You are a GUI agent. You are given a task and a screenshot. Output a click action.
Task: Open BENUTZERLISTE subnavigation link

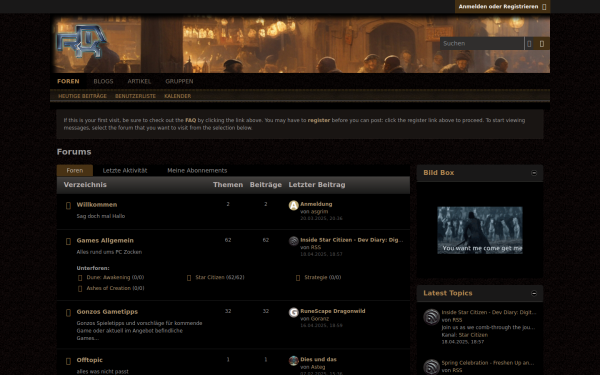(135, 96)
